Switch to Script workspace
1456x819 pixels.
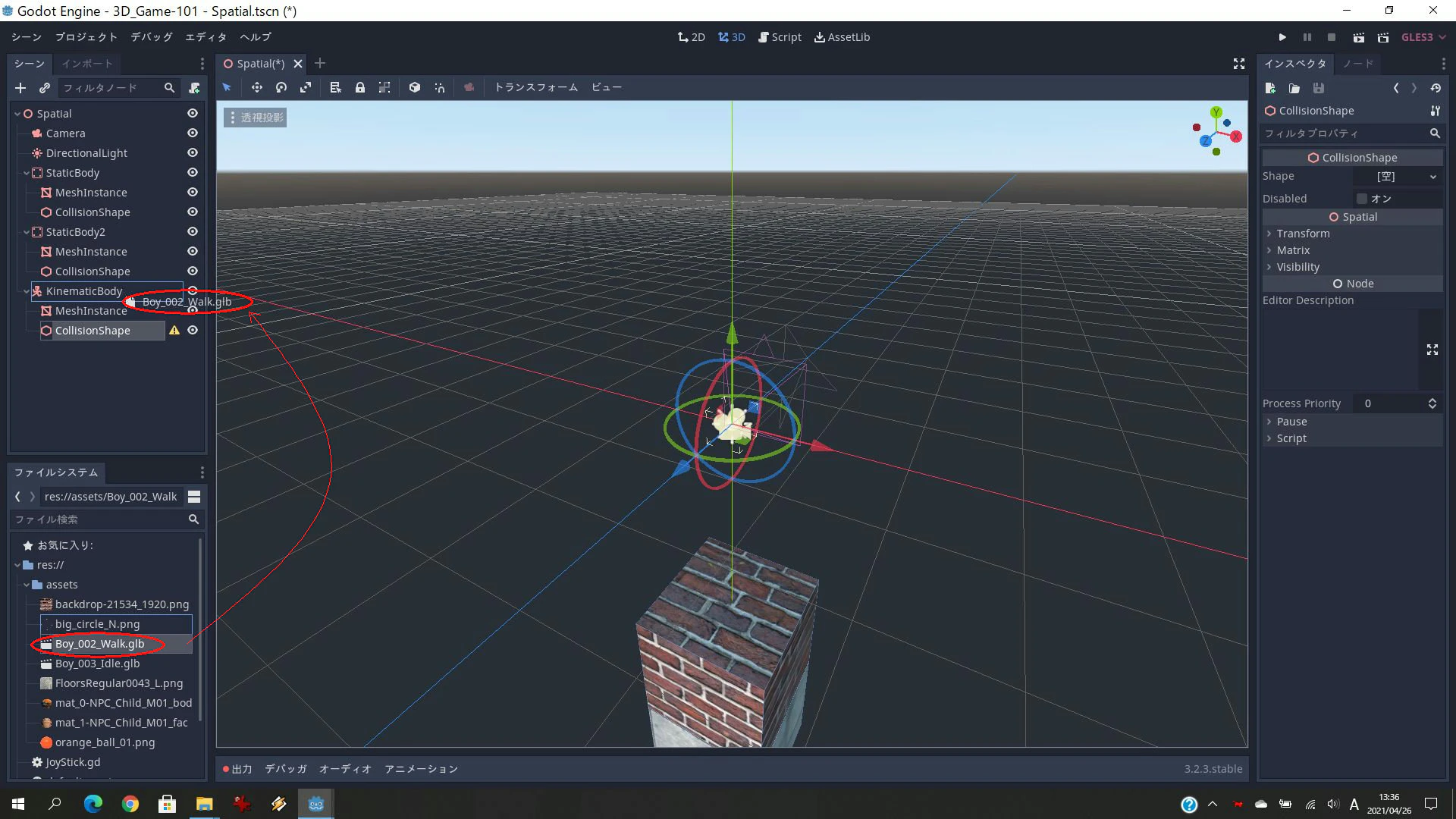pyautogui.click(x=780, y=37)
